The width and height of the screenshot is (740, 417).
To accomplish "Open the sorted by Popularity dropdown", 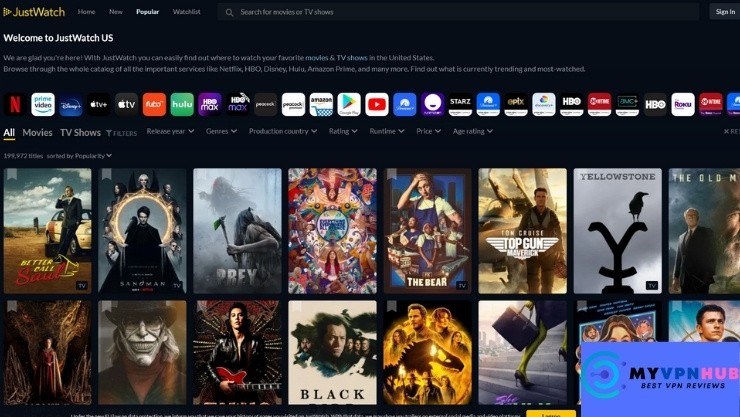I will coord(80,156).
